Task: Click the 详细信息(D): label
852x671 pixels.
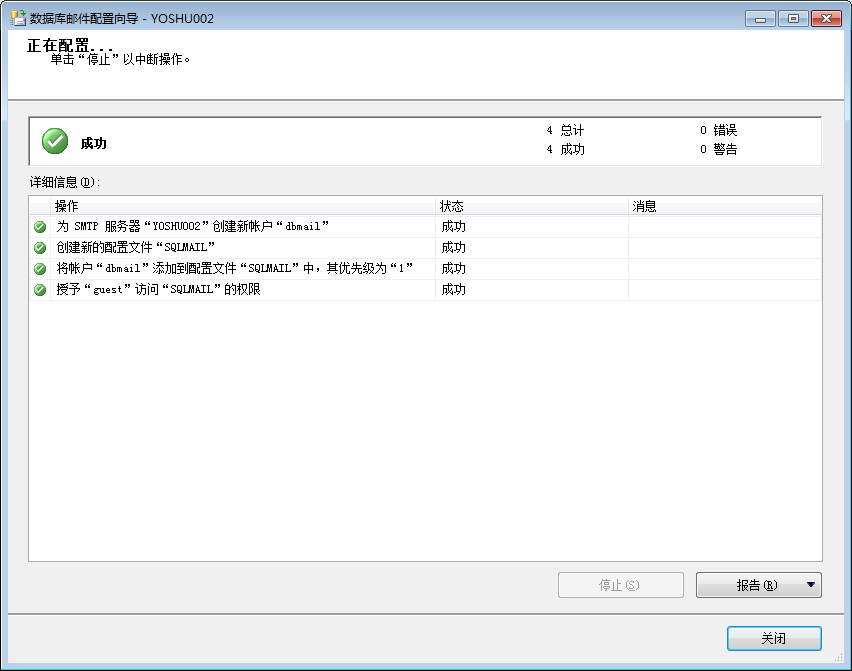Action: coord(65,183)
